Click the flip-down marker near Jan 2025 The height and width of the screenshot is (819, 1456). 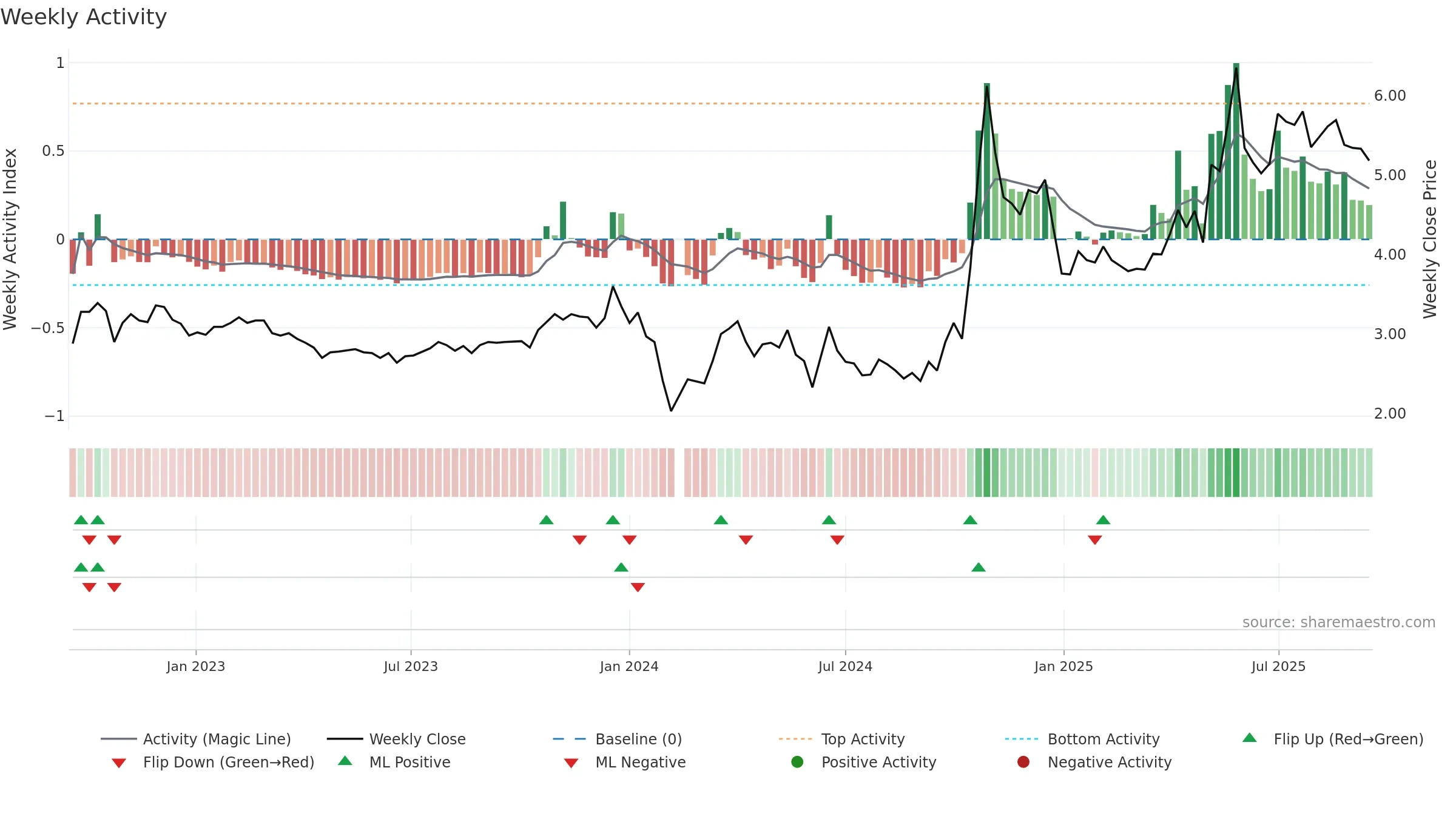[1095, 540]
